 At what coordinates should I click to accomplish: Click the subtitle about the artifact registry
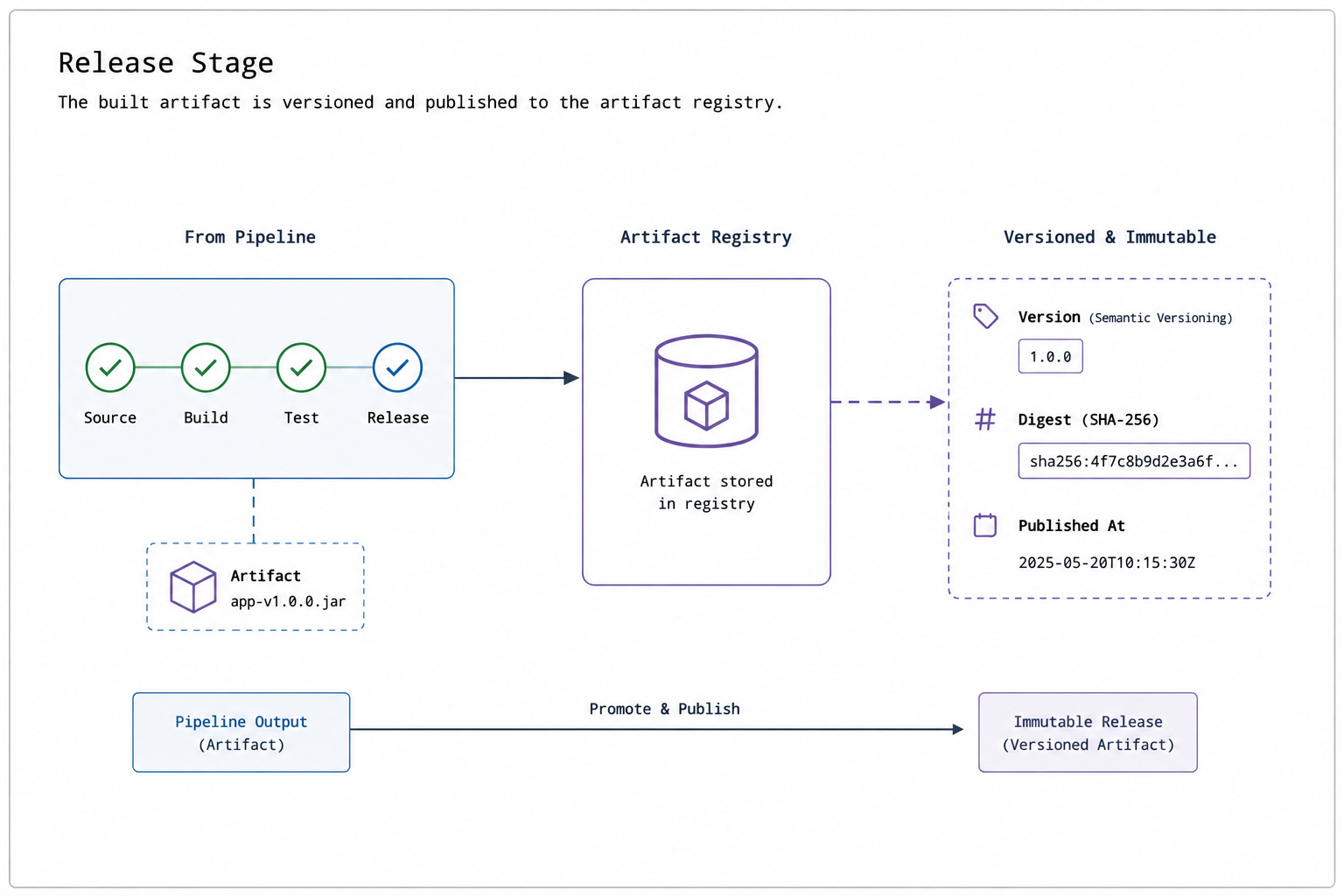[420, 102]
